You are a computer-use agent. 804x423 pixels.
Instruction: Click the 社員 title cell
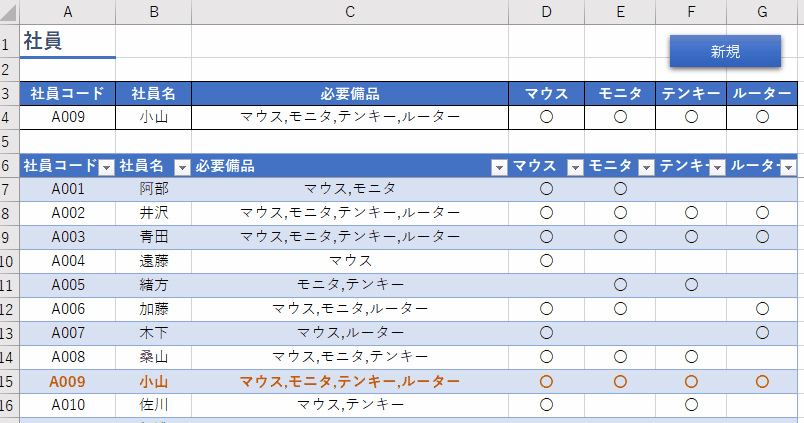coord(68,41)
